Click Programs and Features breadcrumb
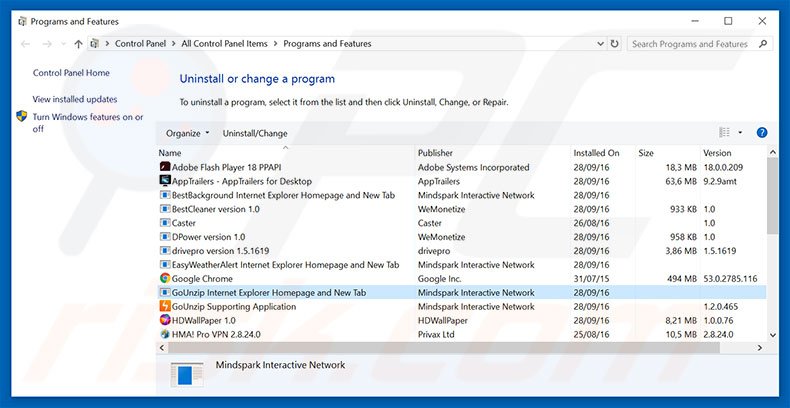790x408 pixels. [327, 44]
